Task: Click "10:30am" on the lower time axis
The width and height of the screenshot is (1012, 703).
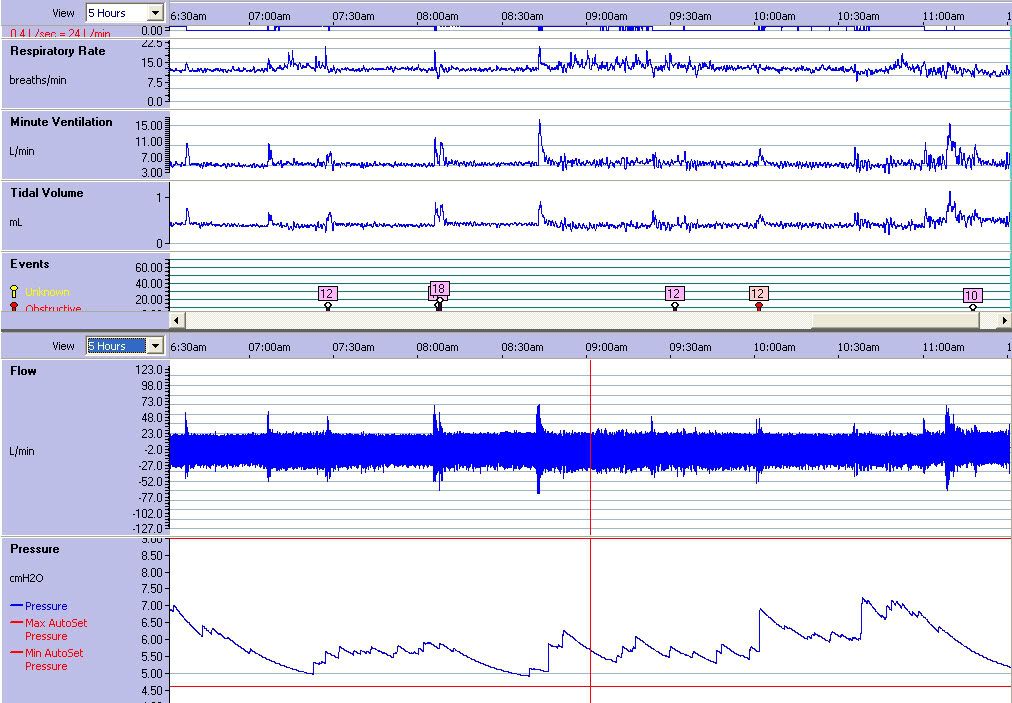Action: click(x=858, y=347)
